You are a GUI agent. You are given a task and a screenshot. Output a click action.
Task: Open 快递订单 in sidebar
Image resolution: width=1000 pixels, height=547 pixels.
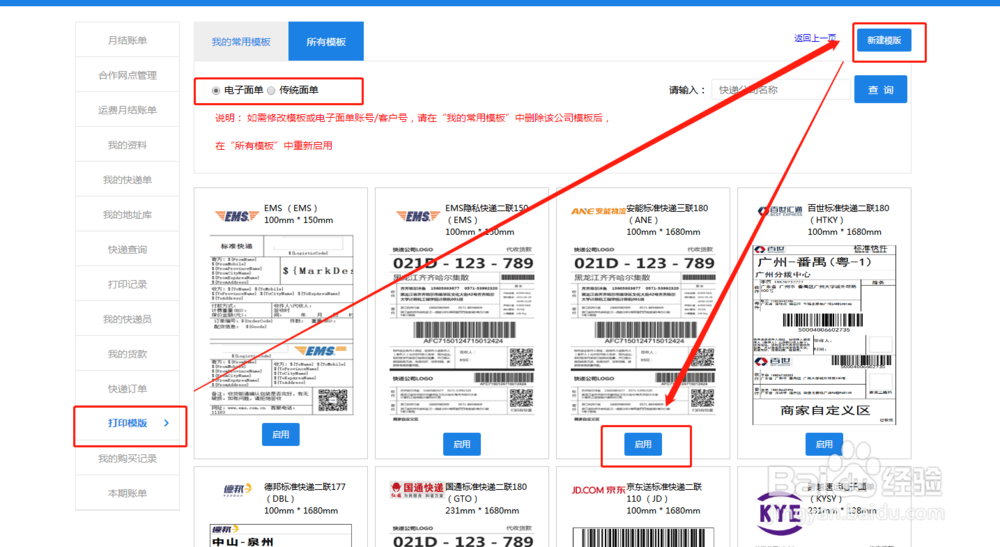coord(128,389)
